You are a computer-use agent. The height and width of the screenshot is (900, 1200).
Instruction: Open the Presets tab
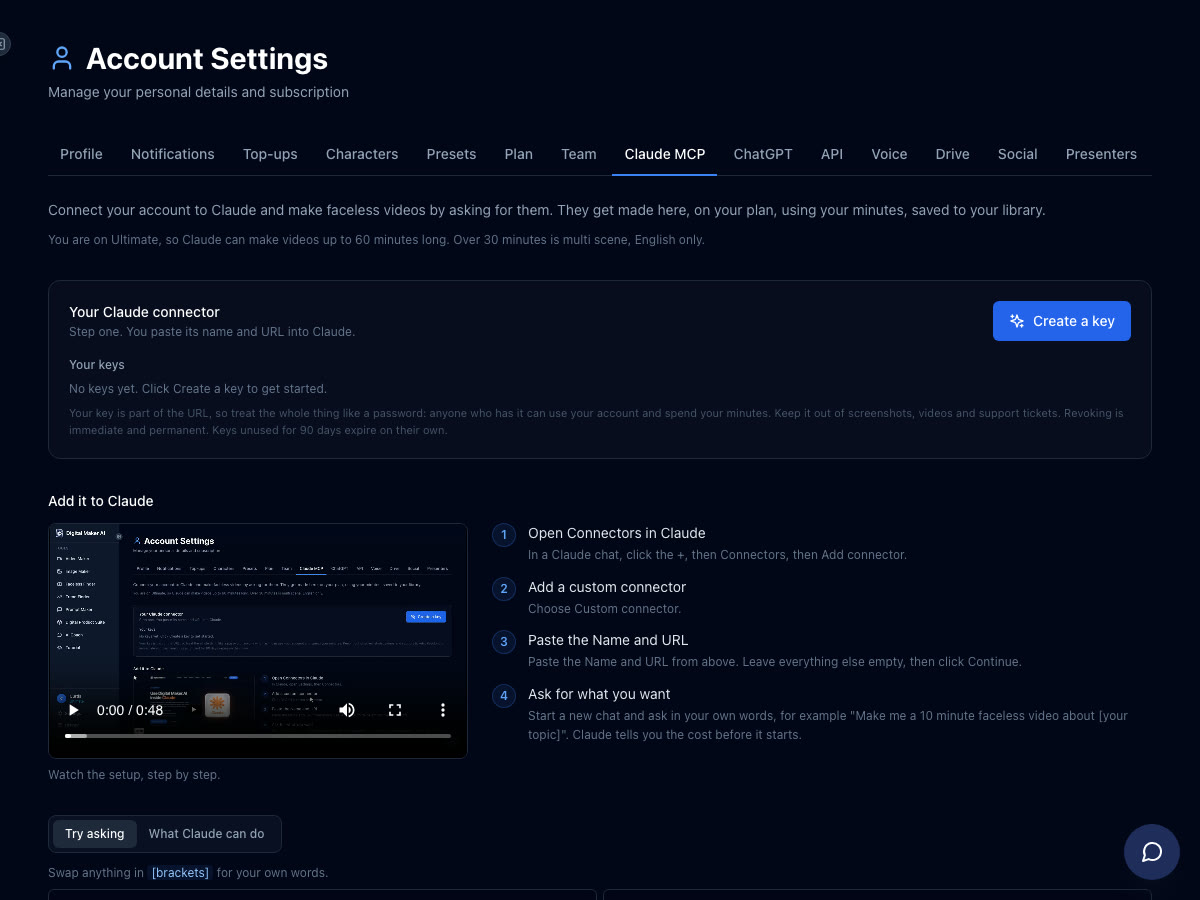pos(451,154)
